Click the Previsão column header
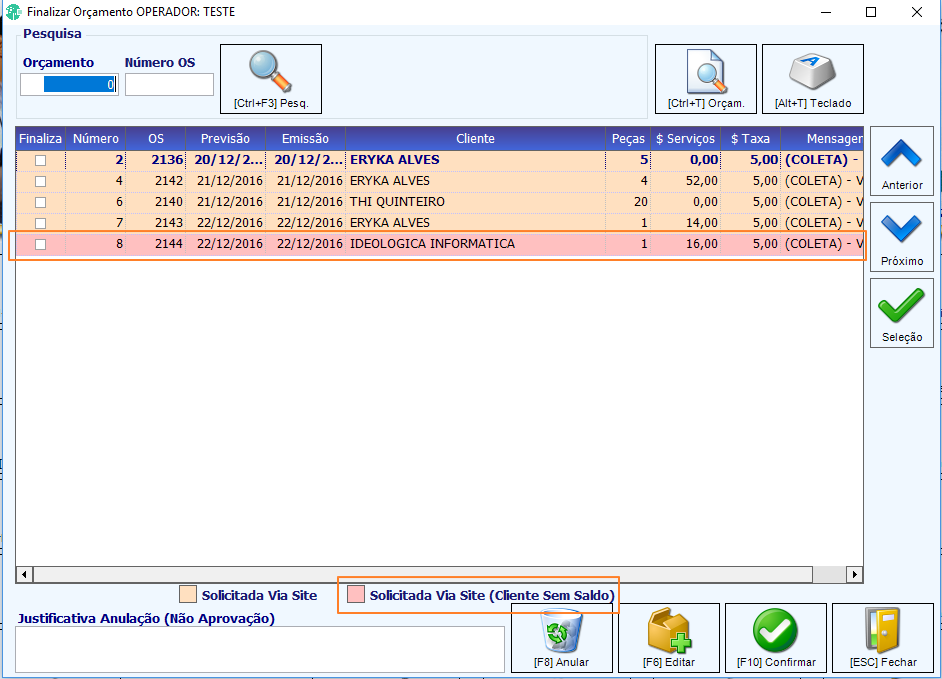Image resolution: width=942 pixels, height=679 pixels. [225, 139]
